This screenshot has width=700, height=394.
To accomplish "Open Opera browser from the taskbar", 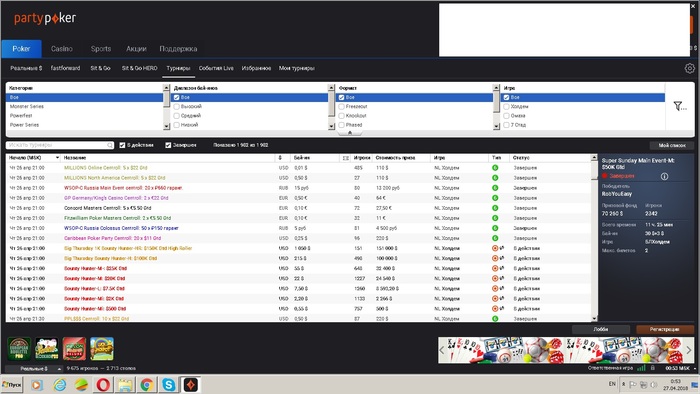I will click(103, 384).
